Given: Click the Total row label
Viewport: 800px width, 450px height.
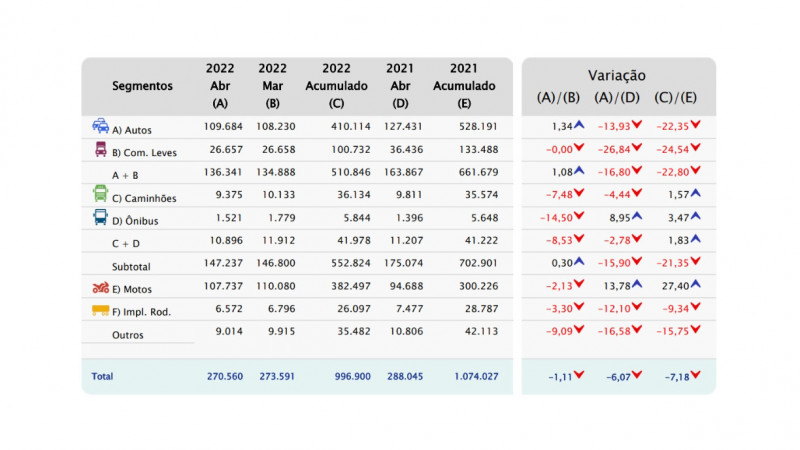Looking at the screenshot, I should [102, 377].
